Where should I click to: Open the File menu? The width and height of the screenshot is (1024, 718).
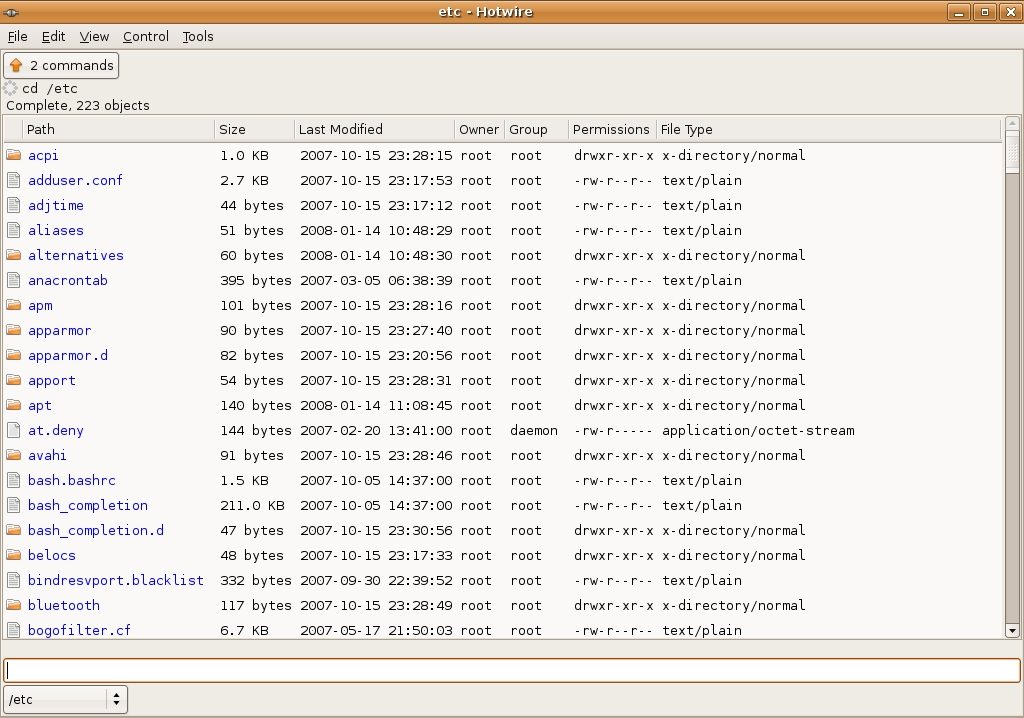coord(18,37)
